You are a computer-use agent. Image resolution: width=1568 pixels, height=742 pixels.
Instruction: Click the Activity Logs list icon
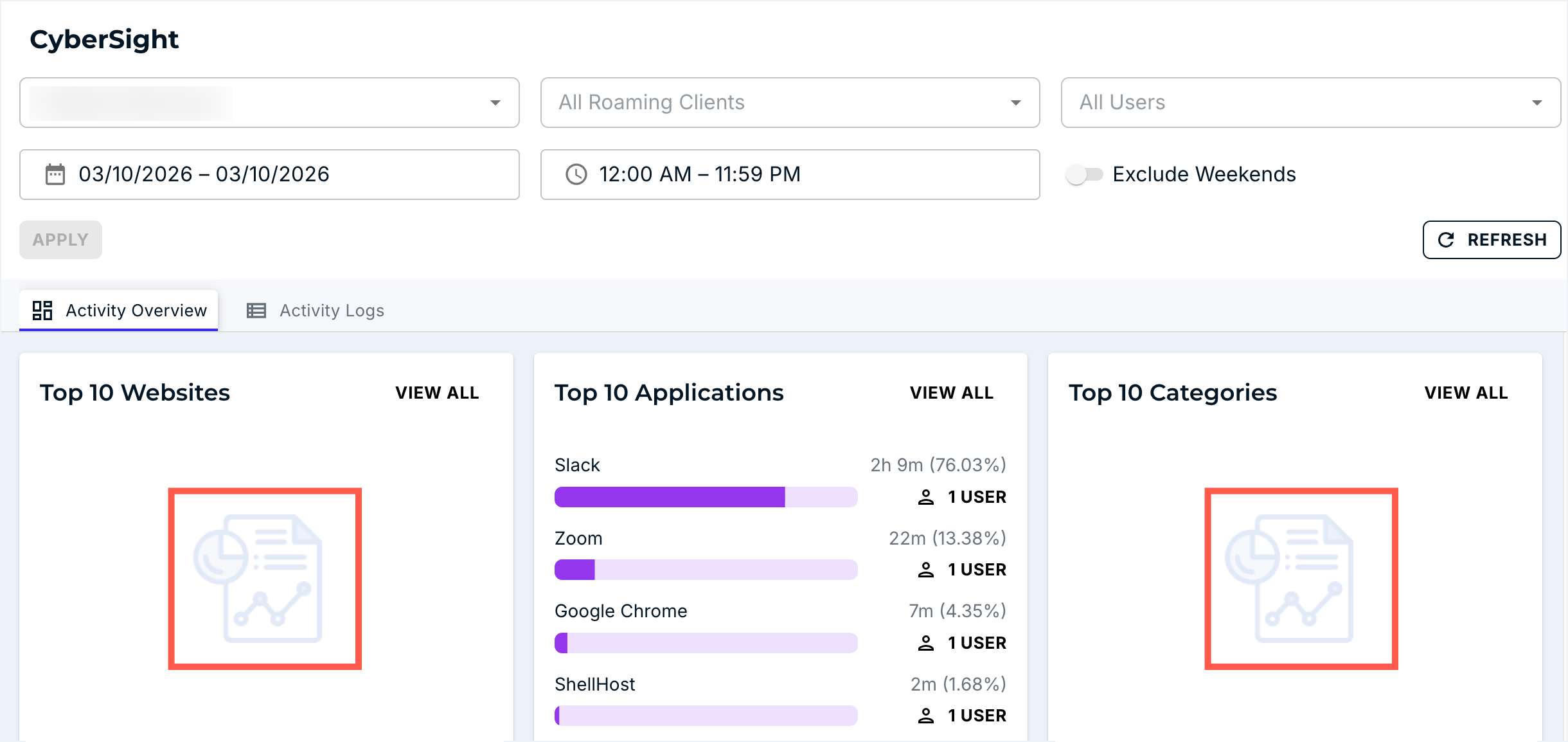tap(256, 311)
